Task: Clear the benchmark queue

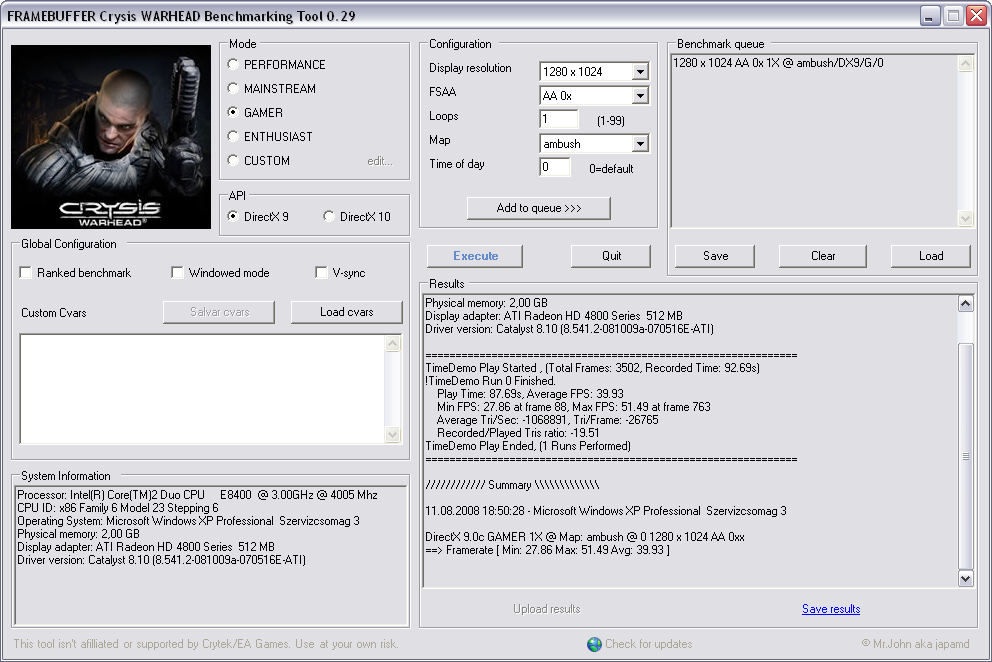Action: coord(822,256)
